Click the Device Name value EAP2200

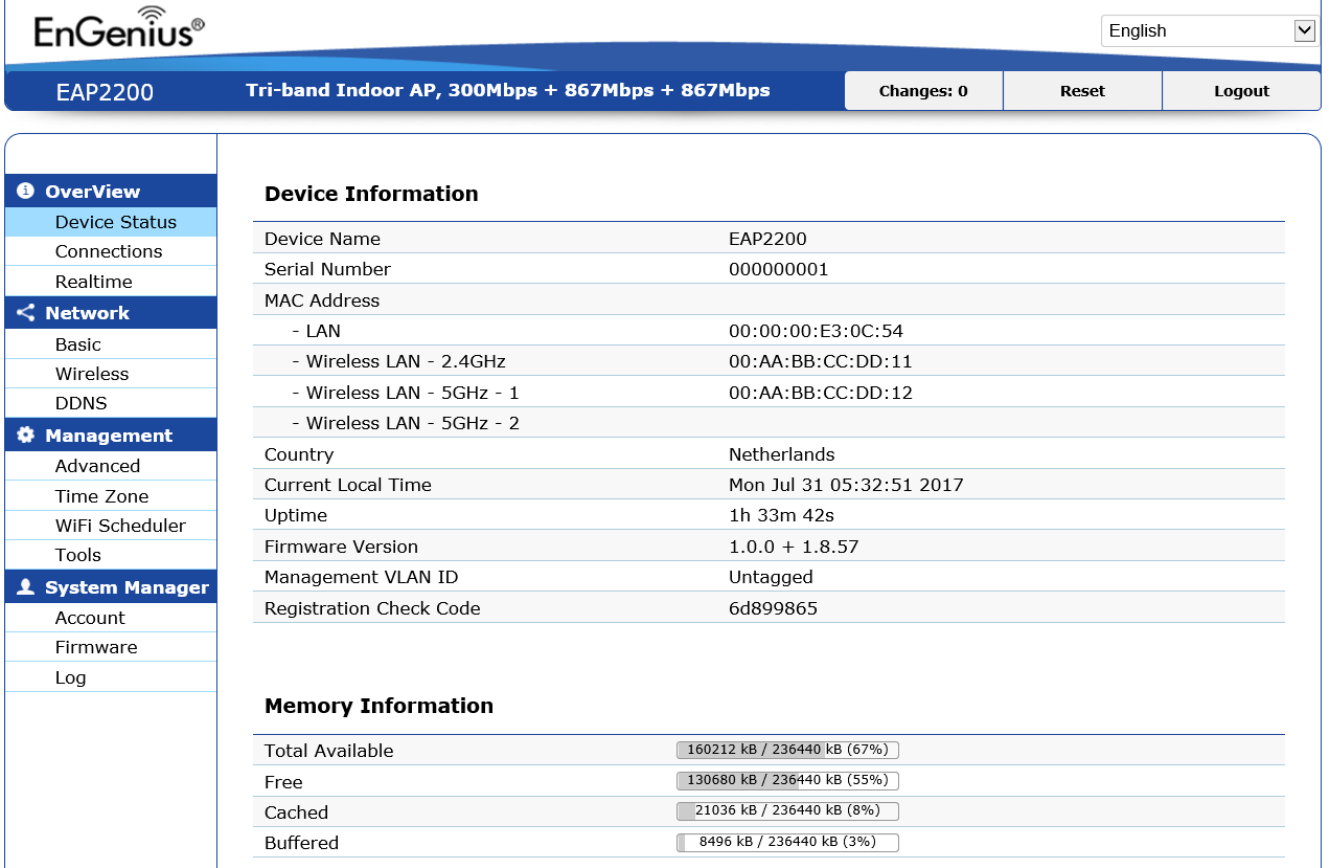(x=767, y=239)
